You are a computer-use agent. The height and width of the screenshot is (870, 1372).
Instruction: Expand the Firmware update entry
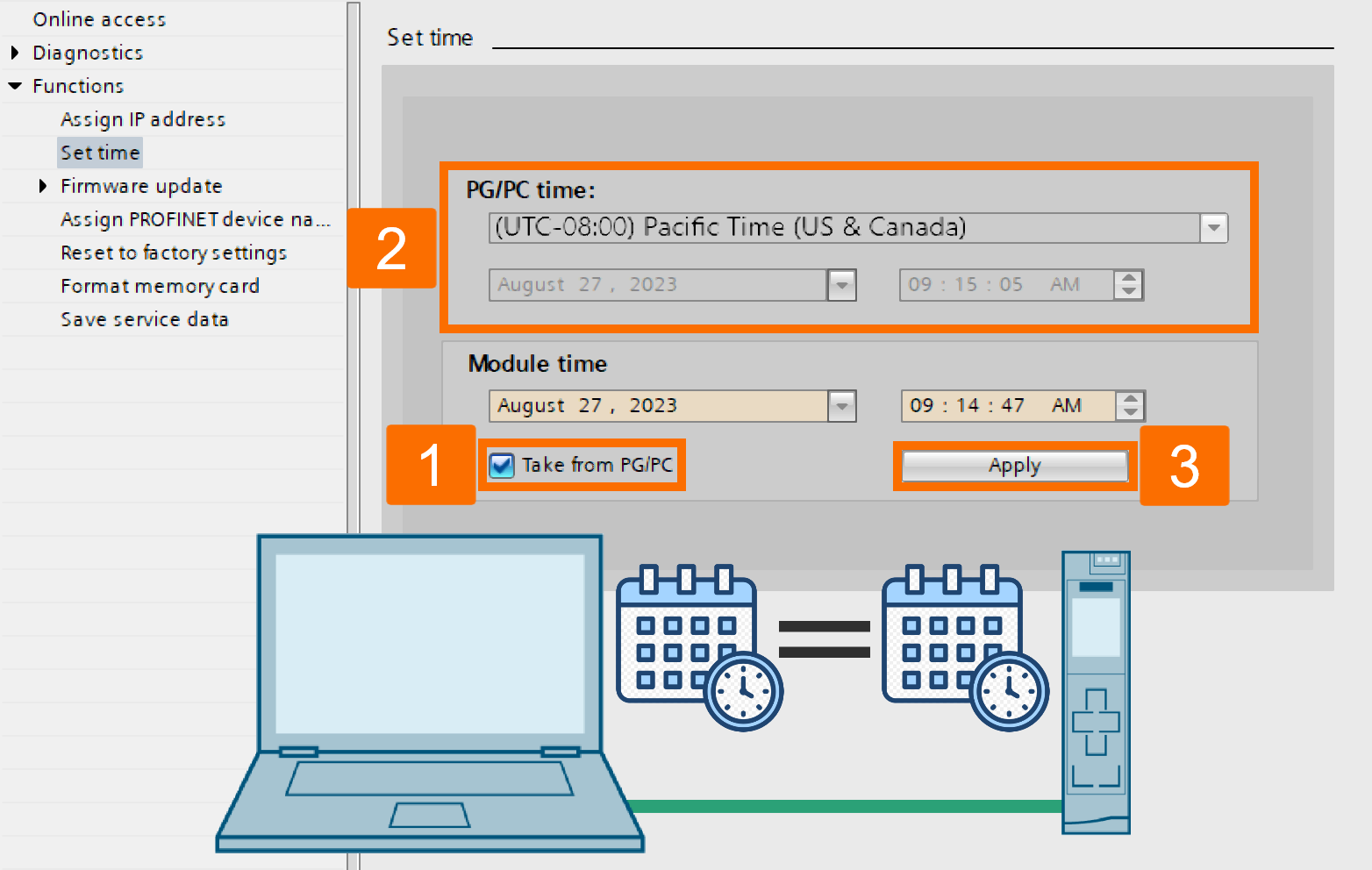coord(44,186)
